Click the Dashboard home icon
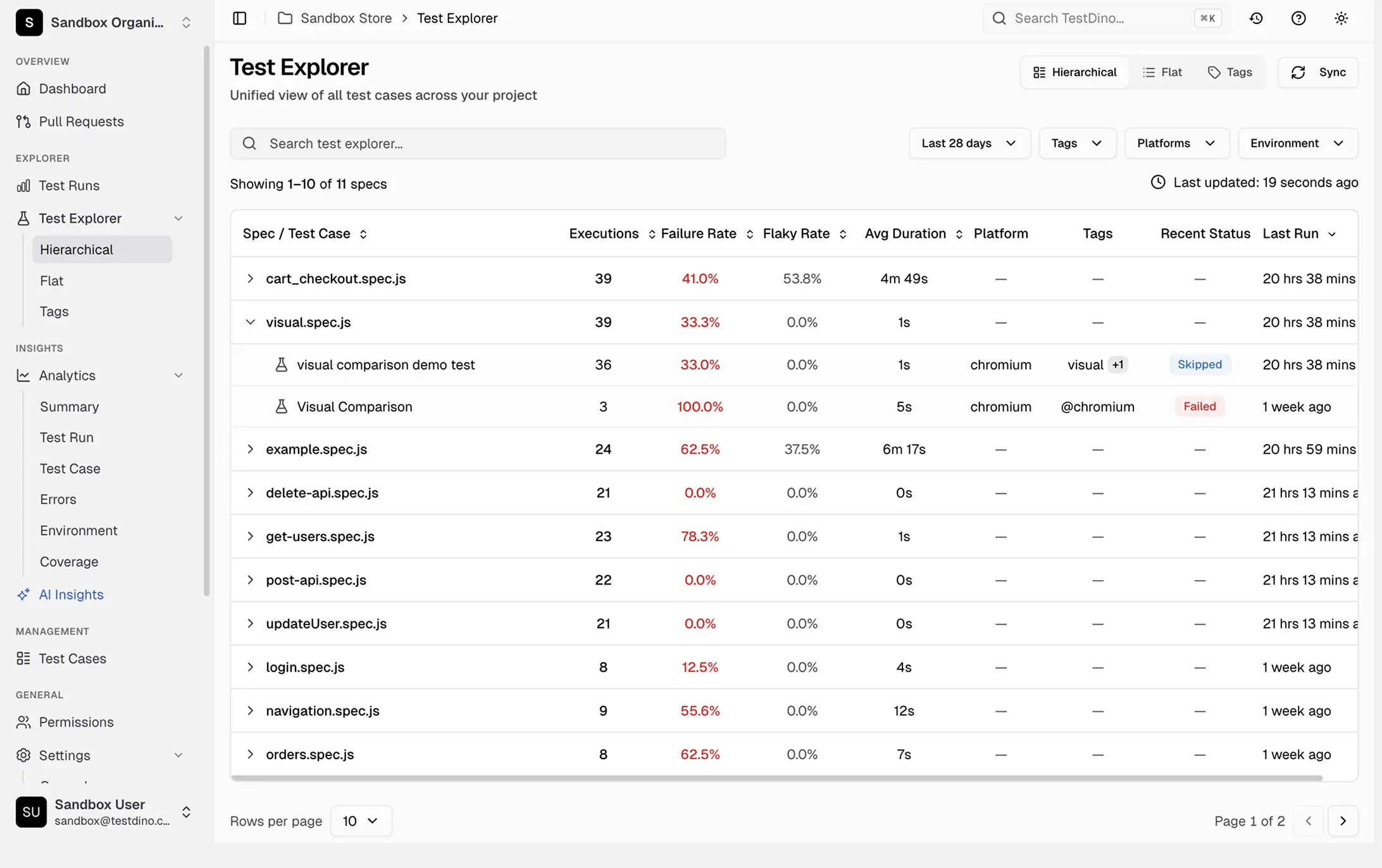This screenshot has width=1382, height=868. click(23, 89)
